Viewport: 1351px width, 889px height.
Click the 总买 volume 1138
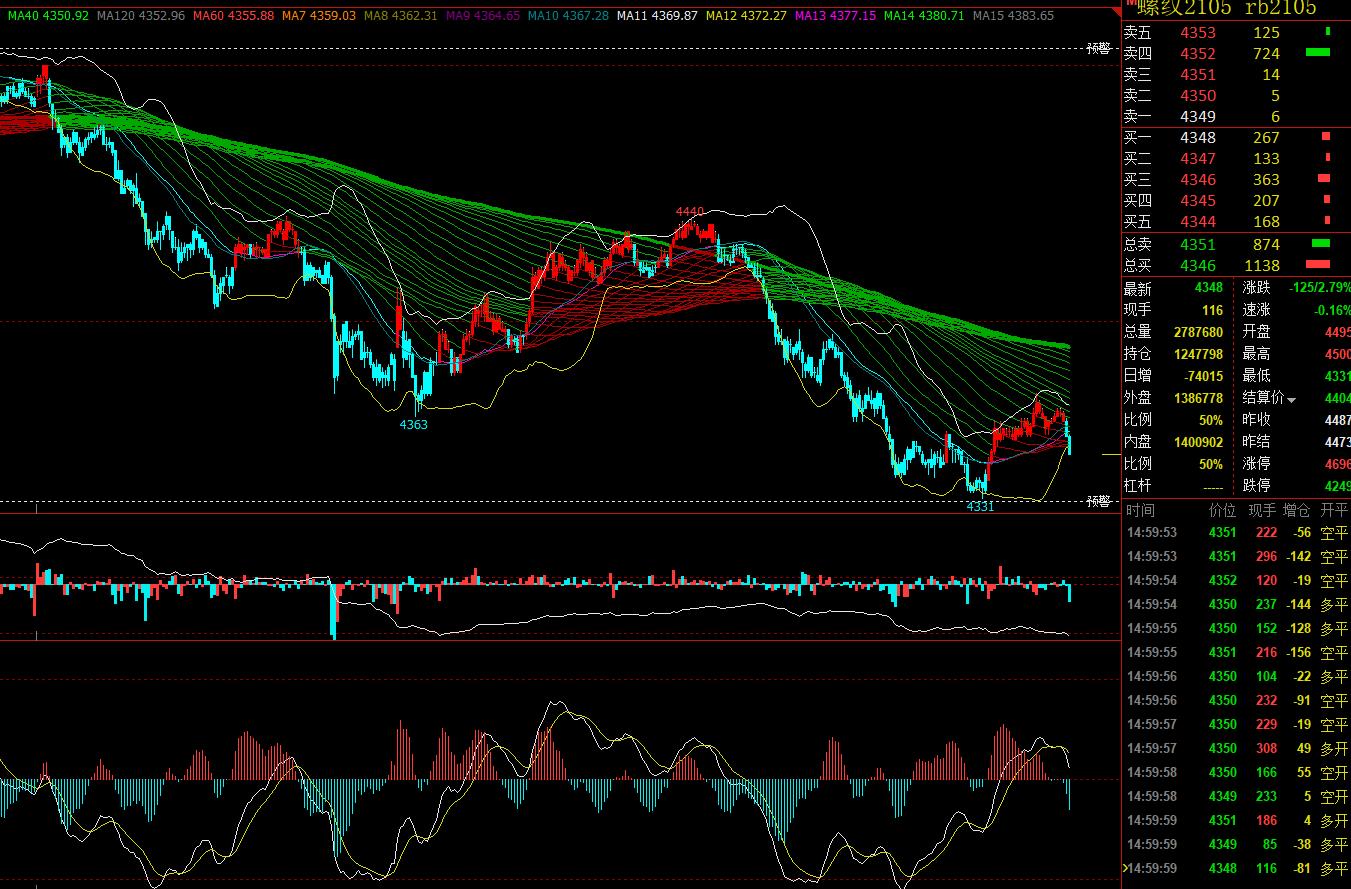pos(1262,265)
